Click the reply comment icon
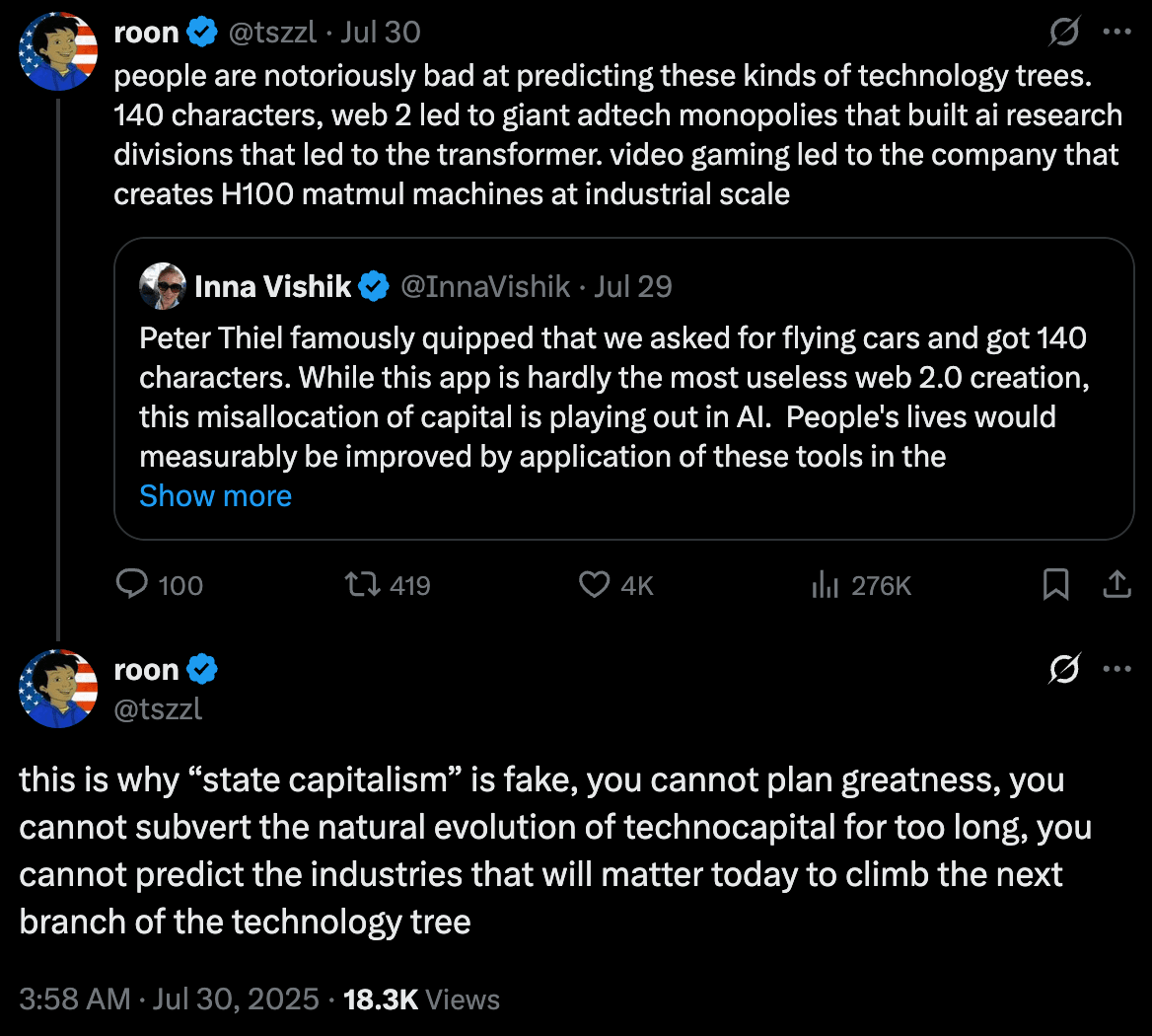This screenshot has height=1036, width=1152. (132, 585)
